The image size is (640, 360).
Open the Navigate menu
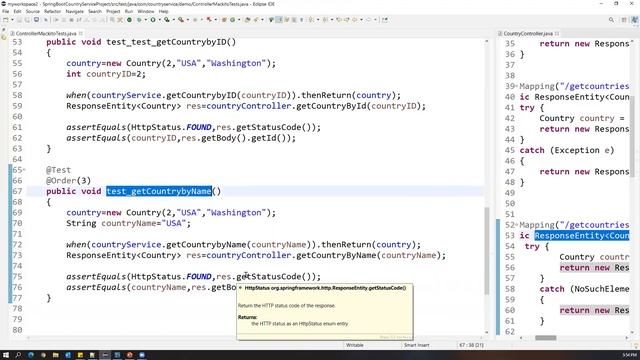pos(74,11)
